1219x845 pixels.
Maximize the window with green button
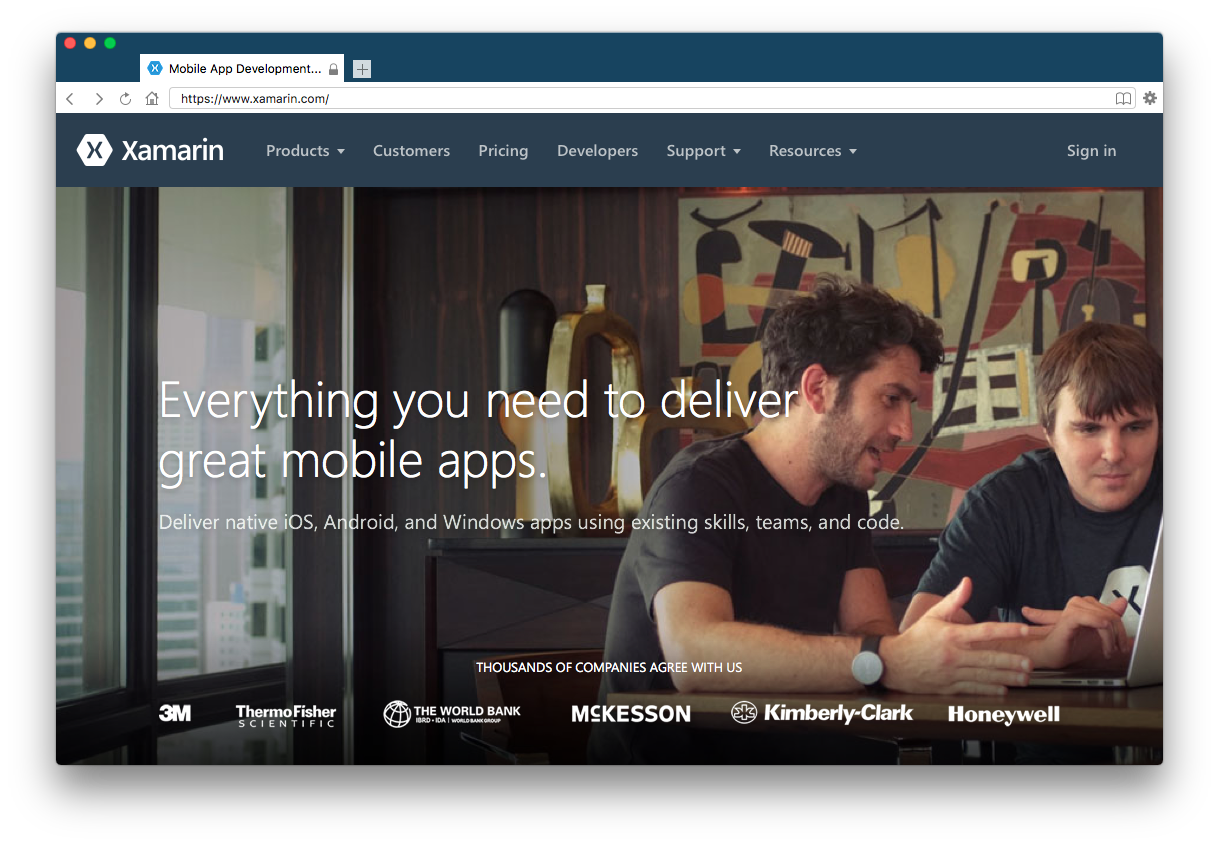110,43
